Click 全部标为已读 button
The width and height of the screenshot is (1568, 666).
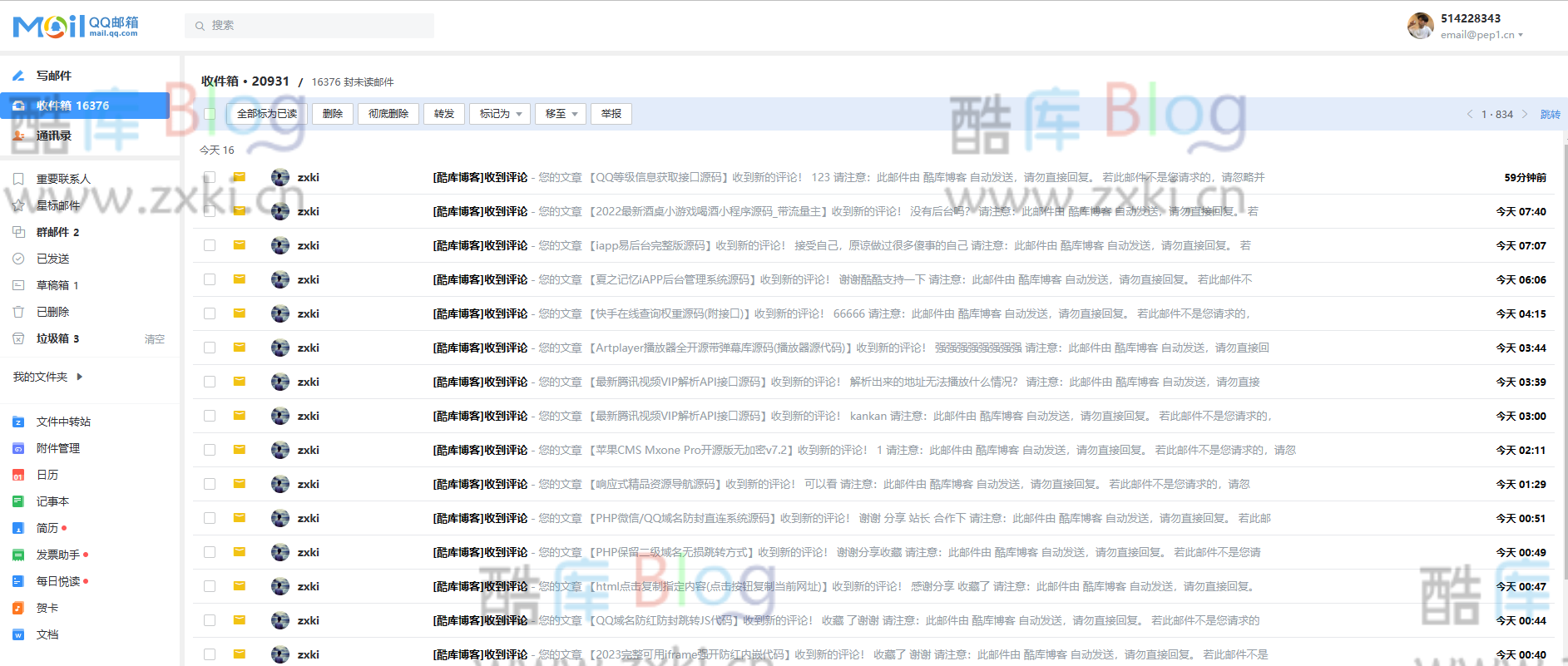click(x=267, y=114)
